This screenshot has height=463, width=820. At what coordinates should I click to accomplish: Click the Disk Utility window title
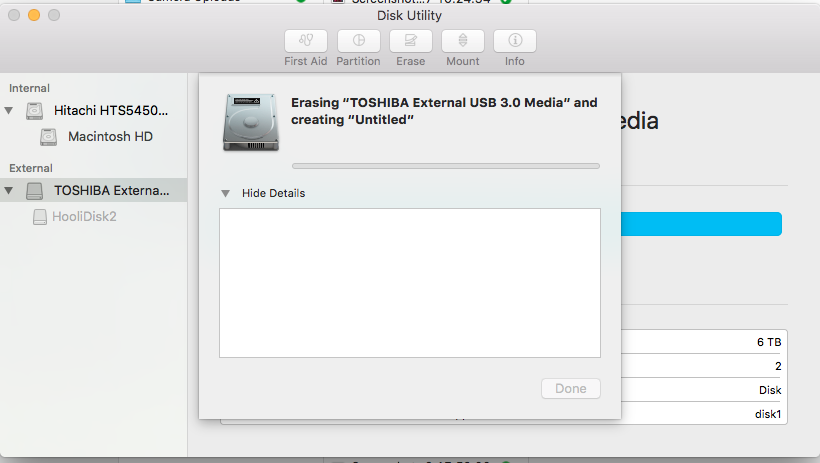coord(409,16)
